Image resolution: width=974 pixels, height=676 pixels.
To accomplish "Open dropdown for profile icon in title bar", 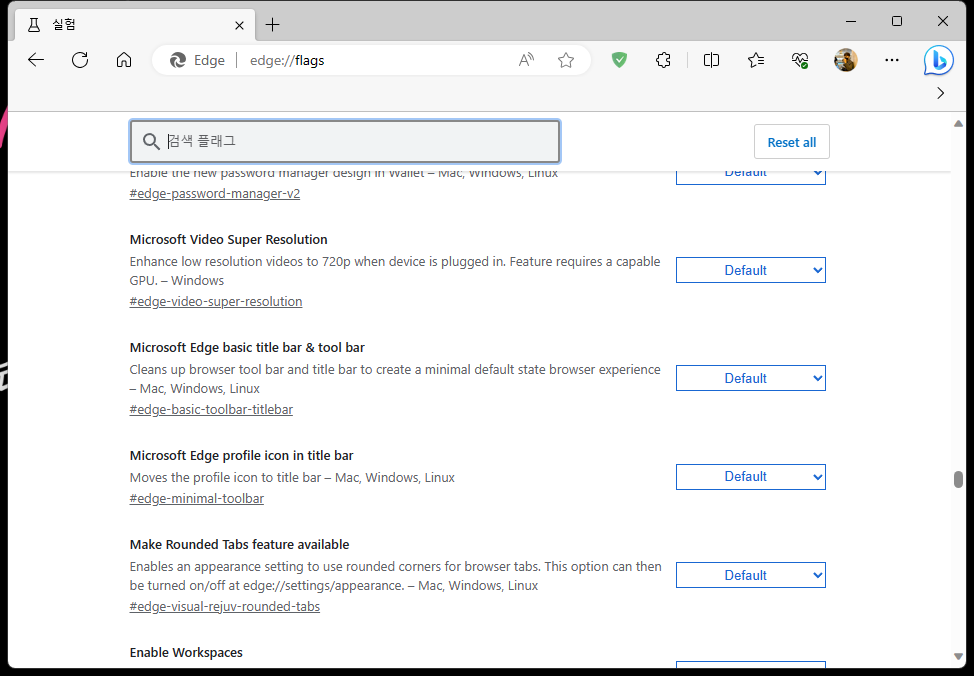I will (x=750, y=477).
